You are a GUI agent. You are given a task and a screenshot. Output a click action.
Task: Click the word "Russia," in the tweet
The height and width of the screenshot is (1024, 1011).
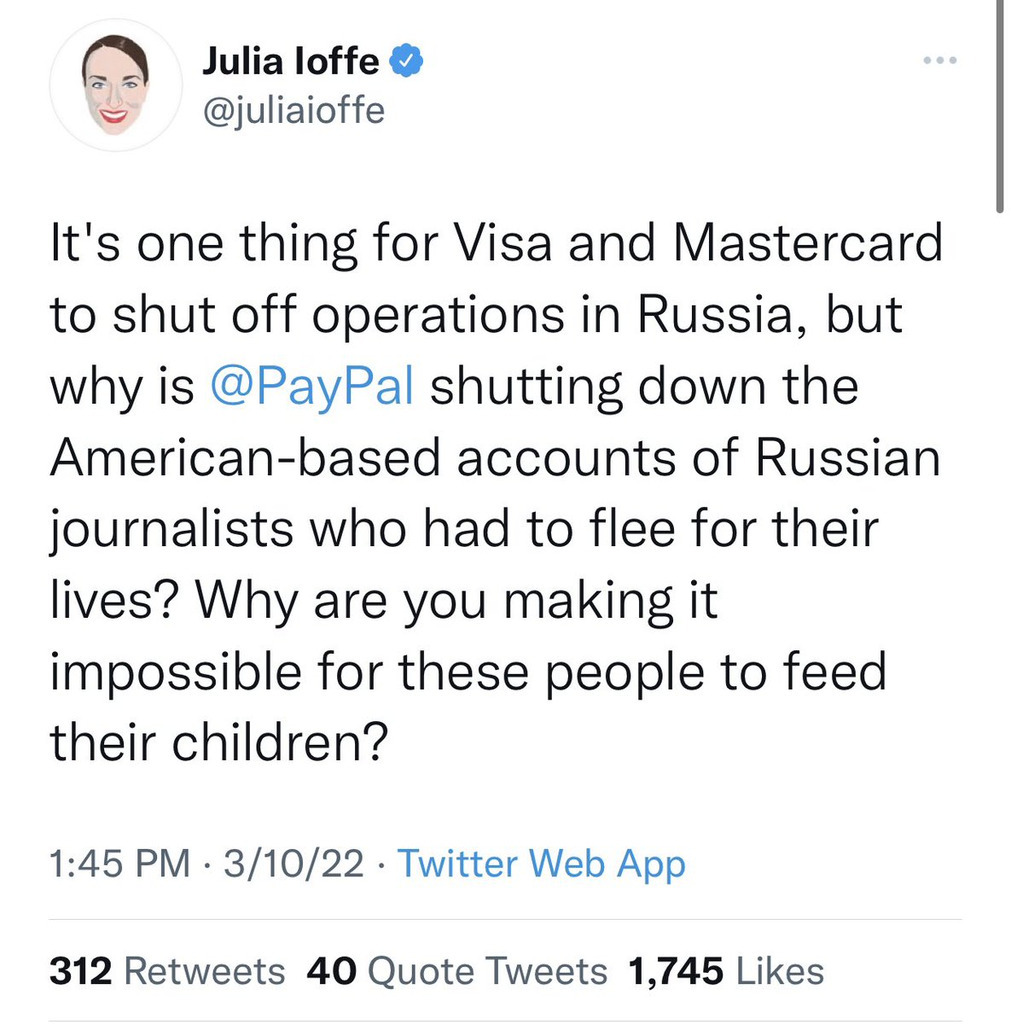705,315
